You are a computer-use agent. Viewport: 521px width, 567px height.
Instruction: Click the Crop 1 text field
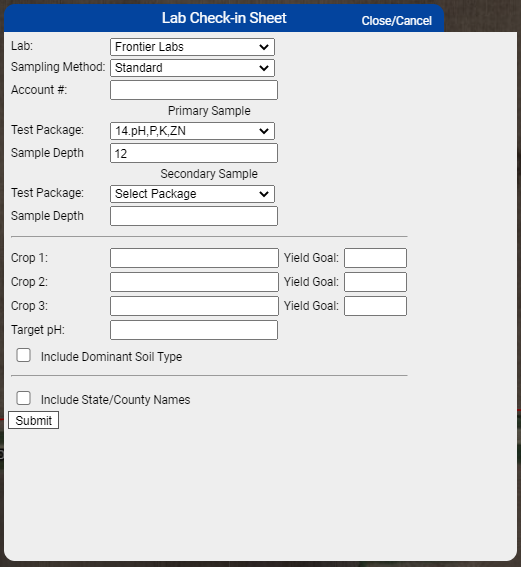(195, 258)
